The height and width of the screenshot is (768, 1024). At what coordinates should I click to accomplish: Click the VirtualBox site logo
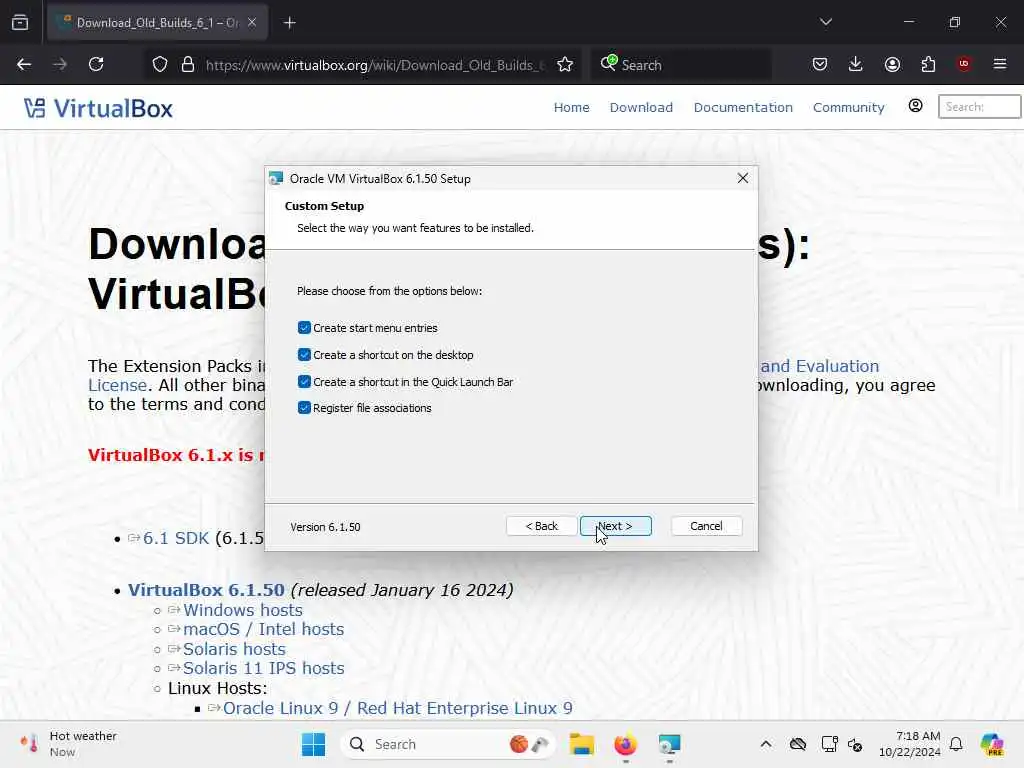coord(99,108)
